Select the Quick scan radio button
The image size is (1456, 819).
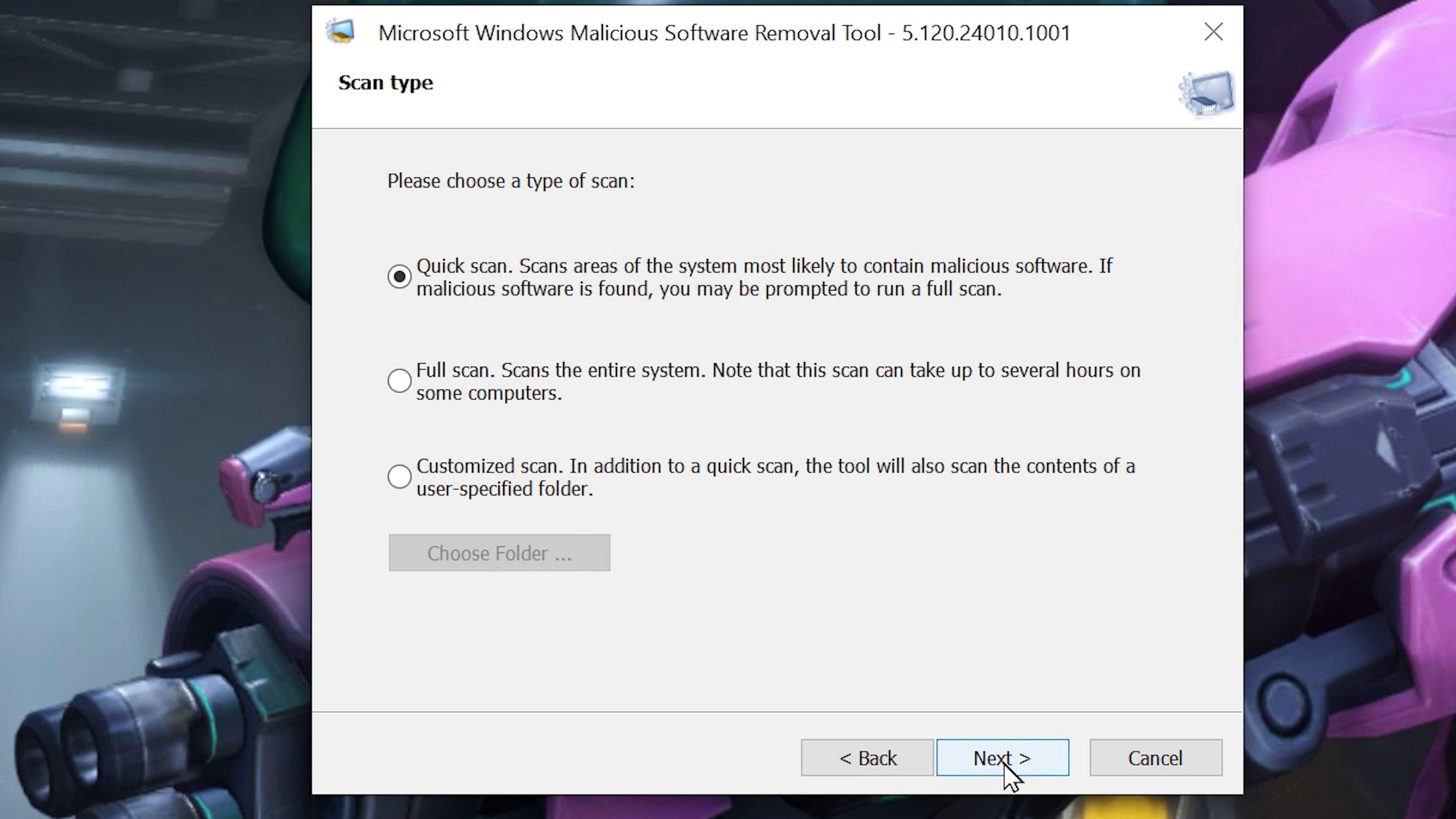[399, 277]
